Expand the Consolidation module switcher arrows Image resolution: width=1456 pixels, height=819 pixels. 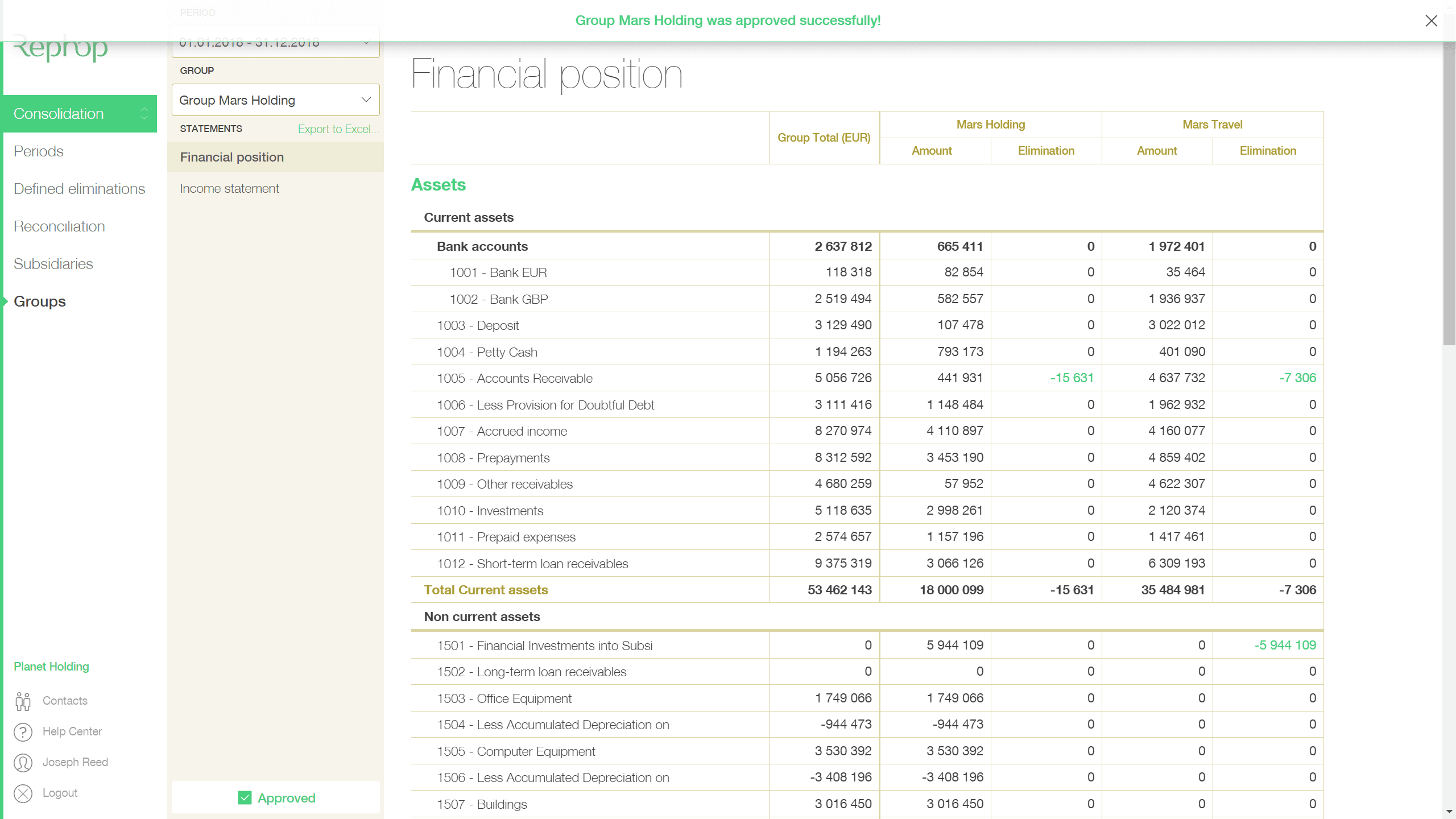click(144, 114)
